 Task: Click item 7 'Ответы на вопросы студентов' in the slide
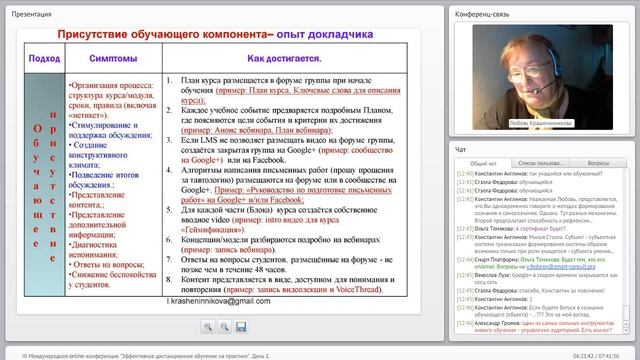point(287,264)
